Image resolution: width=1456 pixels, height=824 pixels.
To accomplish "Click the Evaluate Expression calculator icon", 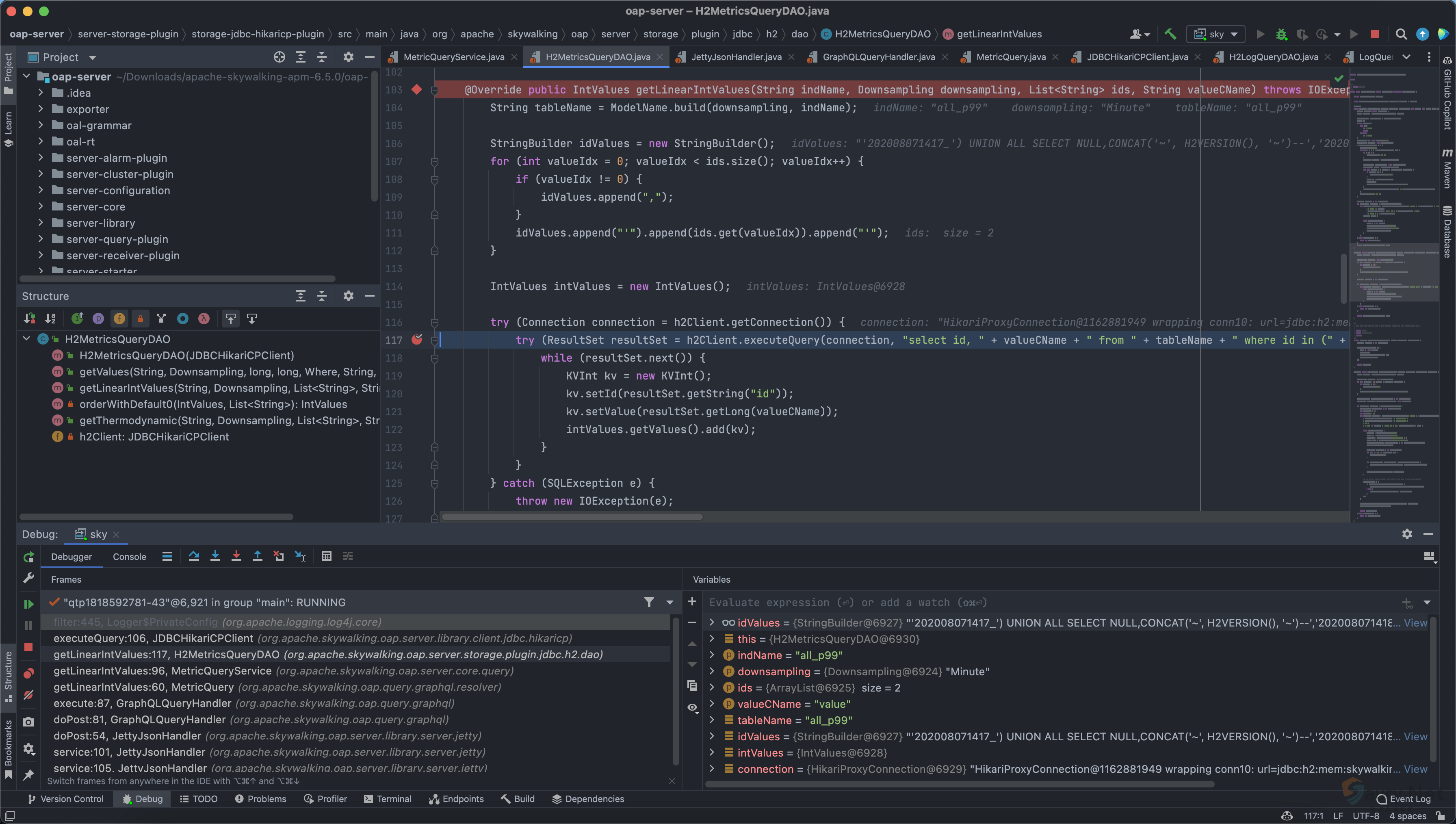I will tap(326, 556).
